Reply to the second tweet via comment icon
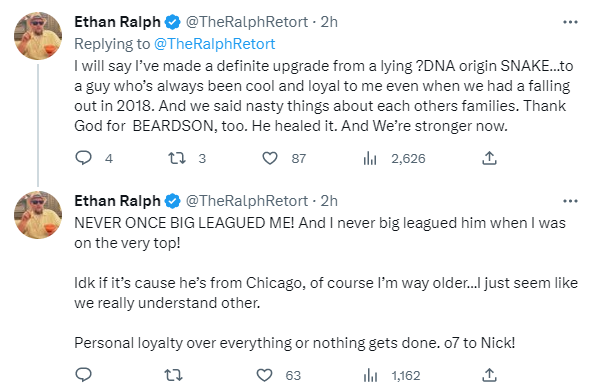This screenshot has width=590, height=392. click(x=84, y=375)
